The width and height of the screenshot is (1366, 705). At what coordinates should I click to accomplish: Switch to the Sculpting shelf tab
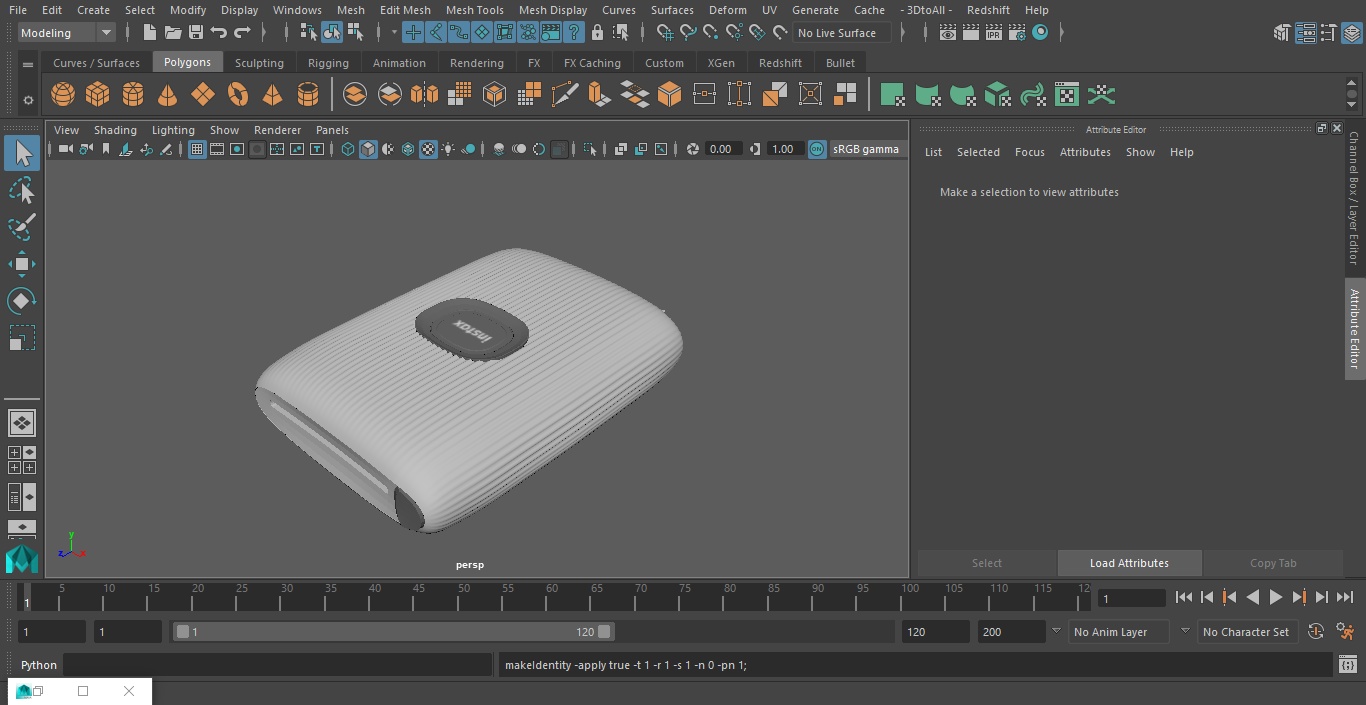(259, 63)
